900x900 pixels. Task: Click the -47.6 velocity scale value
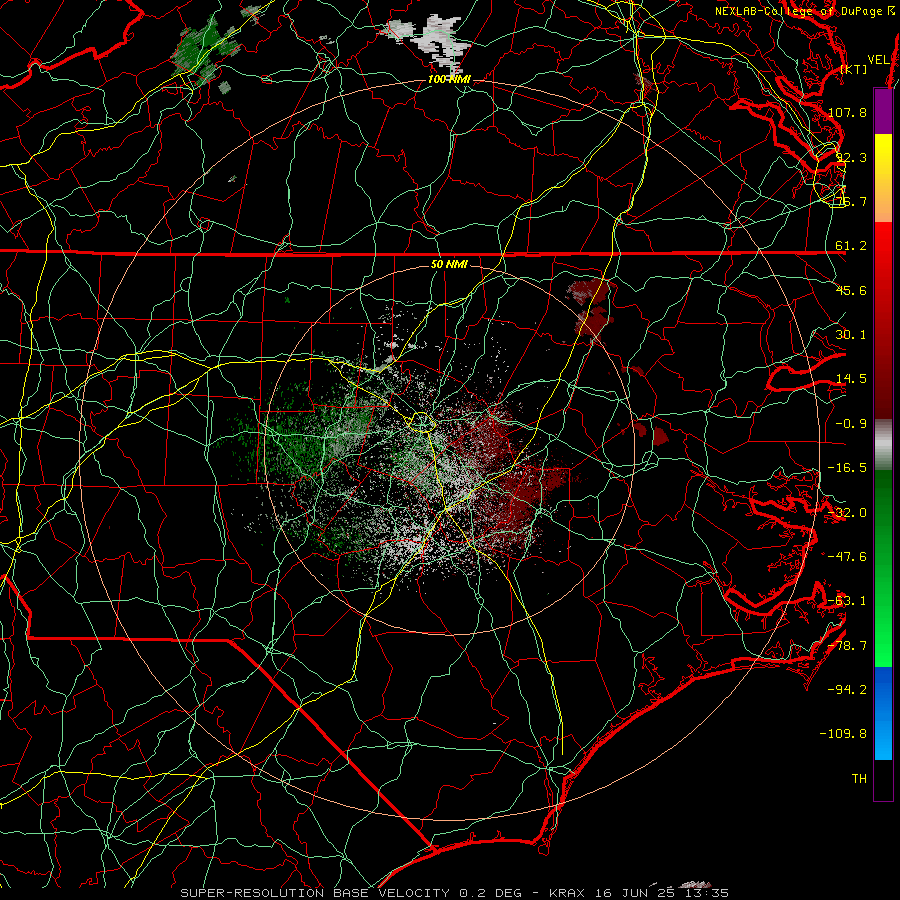pyautogui.click(x=847, y=557)
